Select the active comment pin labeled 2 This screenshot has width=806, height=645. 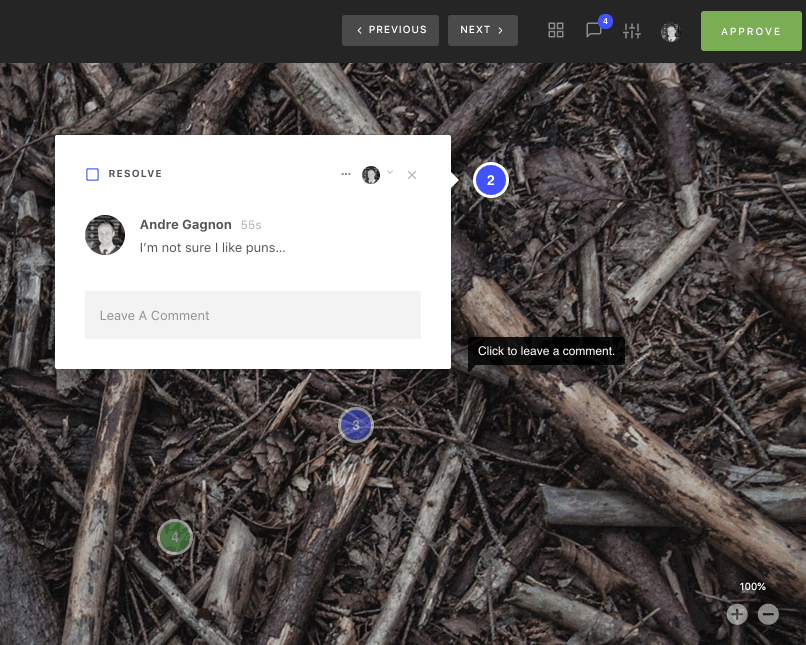(491, 180)
